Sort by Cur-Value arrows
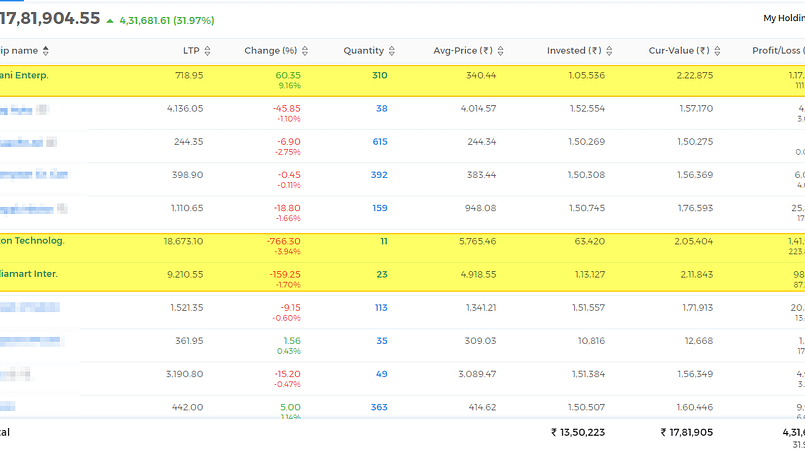The width and height of the screenshot is (805, 452). pos(718,51)
